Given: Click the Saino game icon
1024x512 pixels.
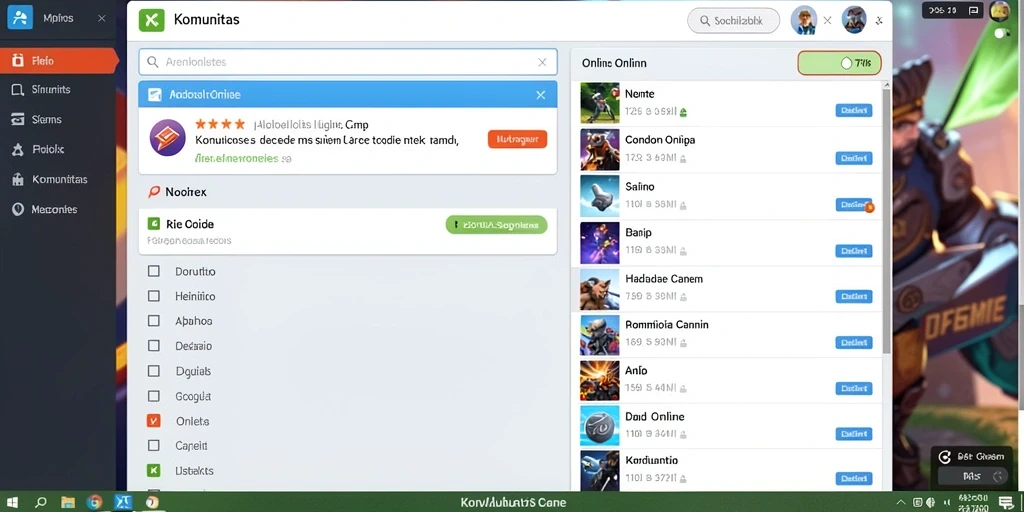Looking at the screenshot, I should click(600, 196).
